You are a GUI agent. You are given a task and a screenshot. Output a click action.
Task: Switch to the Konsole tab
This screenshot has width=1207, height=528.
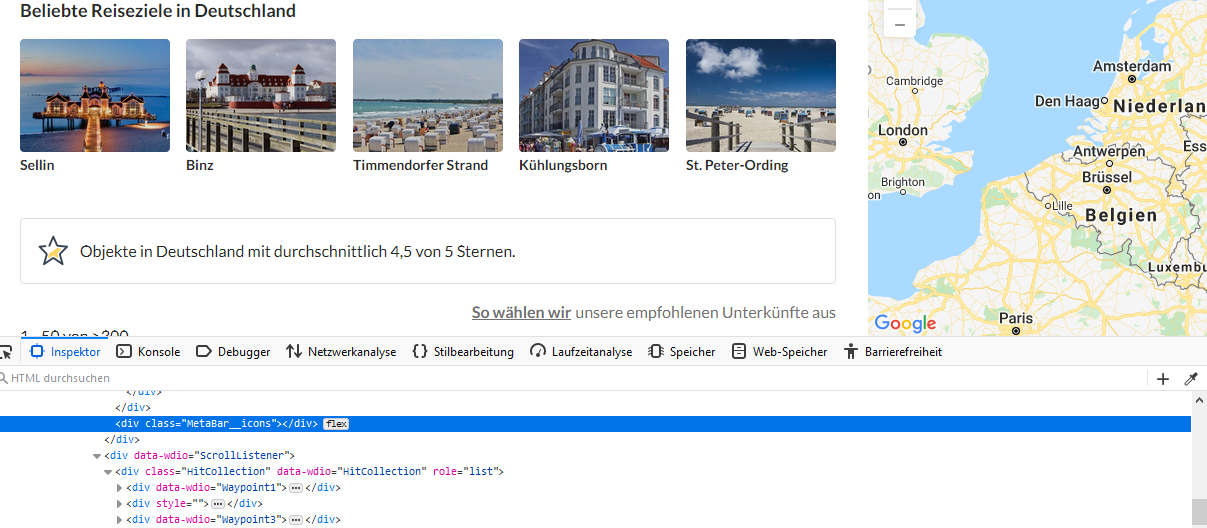pyautogui.click(x=148, y=352)
